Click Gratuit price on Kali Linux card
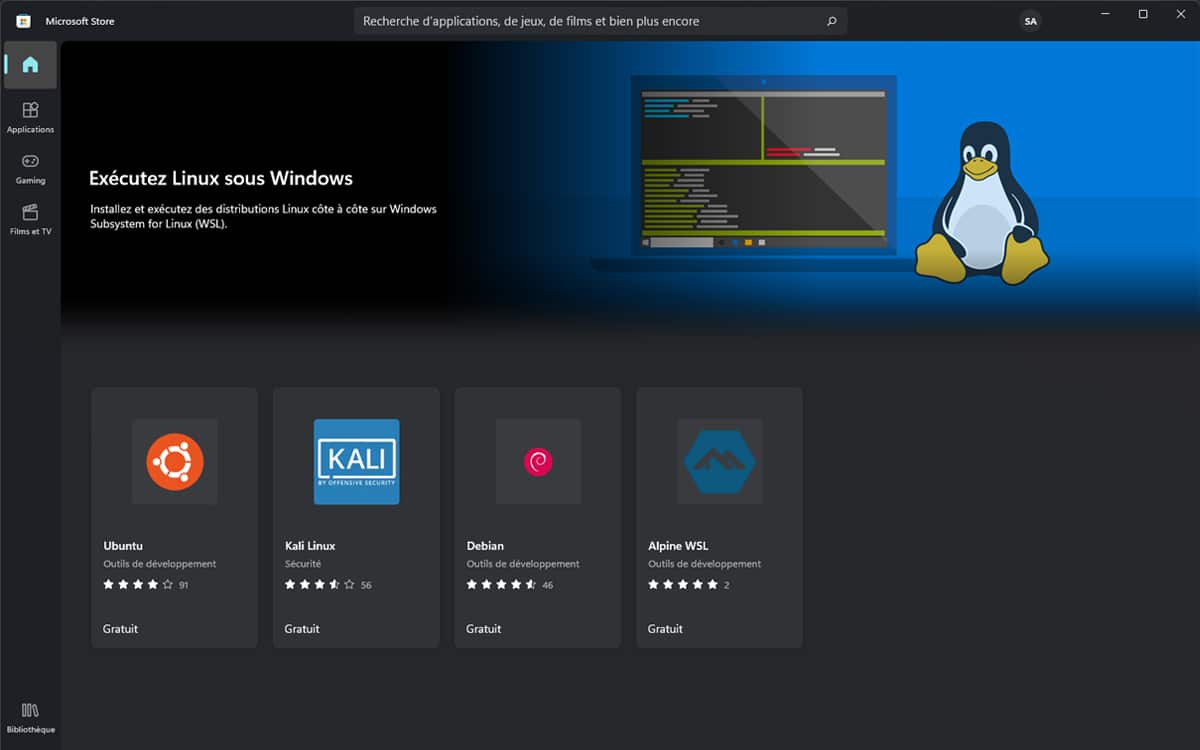1200x750 pixels. (302, 629)
